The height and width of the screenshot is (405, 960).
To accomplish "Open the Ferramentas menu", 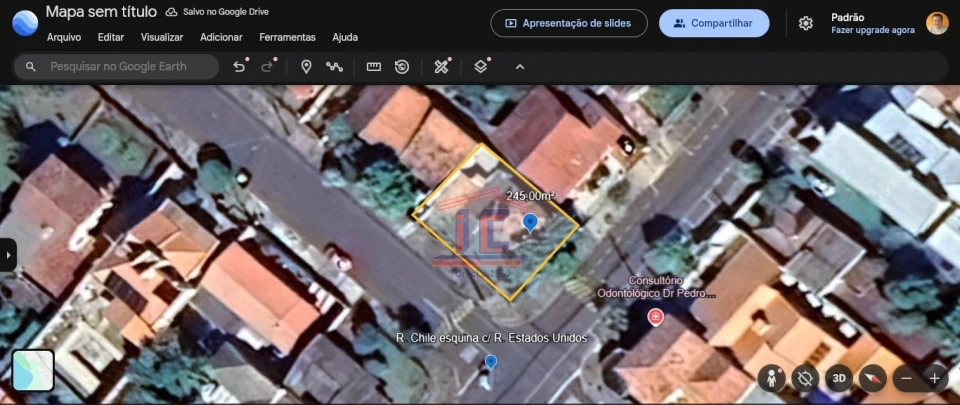I will click(x=287, y=37).
